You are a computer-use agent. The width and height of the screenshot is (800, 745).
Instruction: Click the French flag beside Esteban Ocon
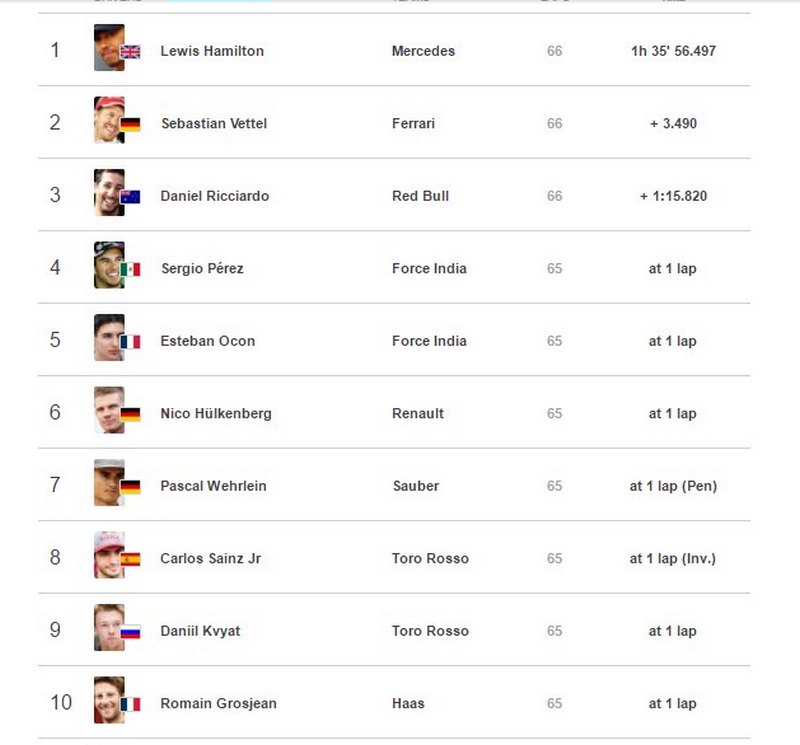130,342
